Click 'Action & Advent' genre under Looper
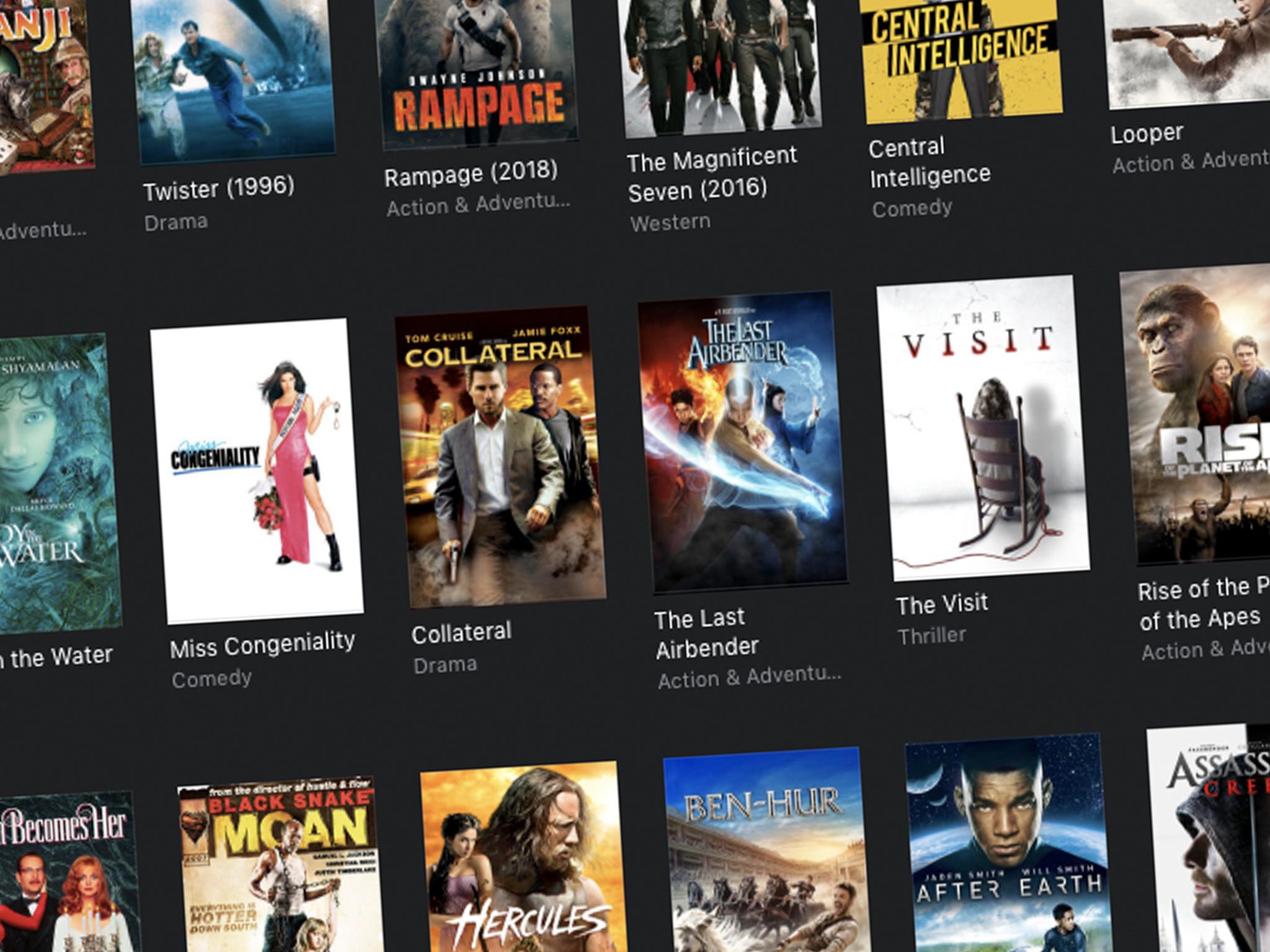Image resolution: width=1270 pixels, height=952 pixels. [1191, 162]
